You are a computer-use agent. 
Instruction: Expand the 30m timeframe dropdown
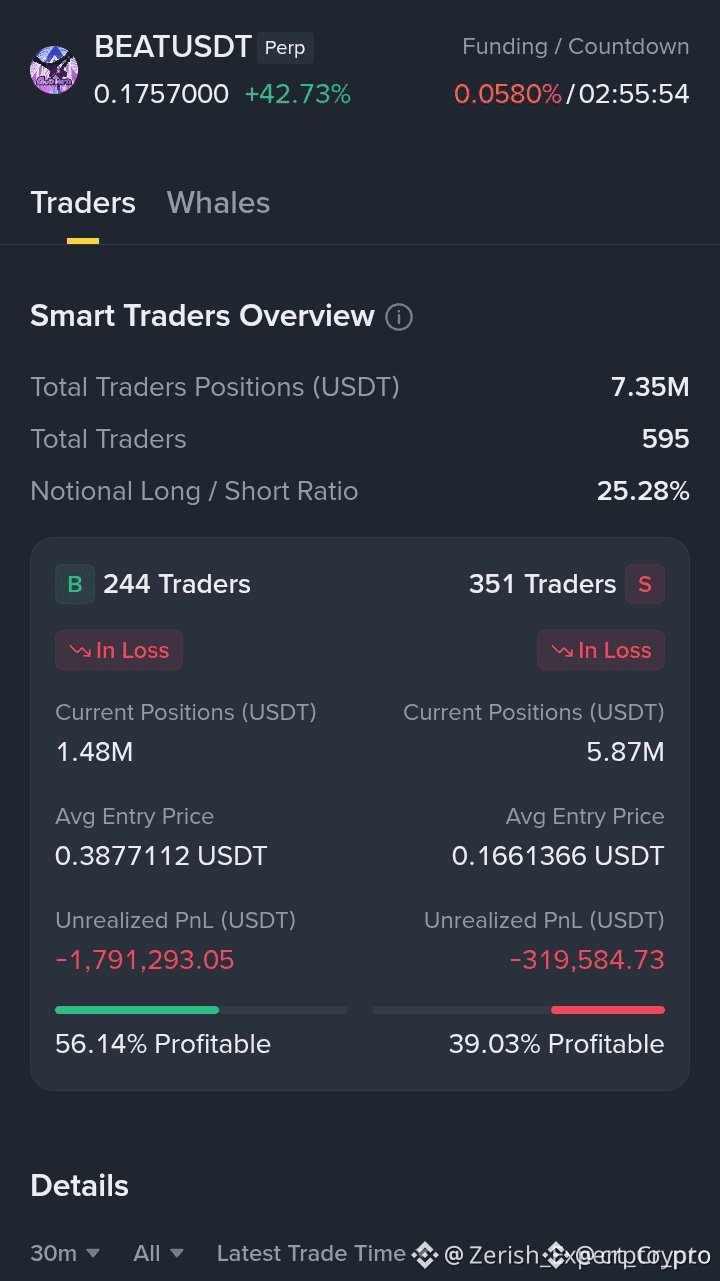pos(65,1253)
